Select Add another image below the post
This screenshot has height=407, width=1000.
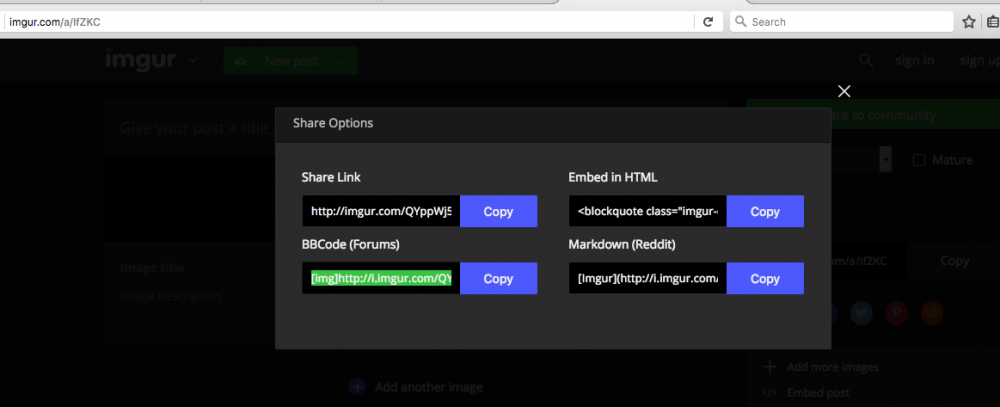(416, 387)
